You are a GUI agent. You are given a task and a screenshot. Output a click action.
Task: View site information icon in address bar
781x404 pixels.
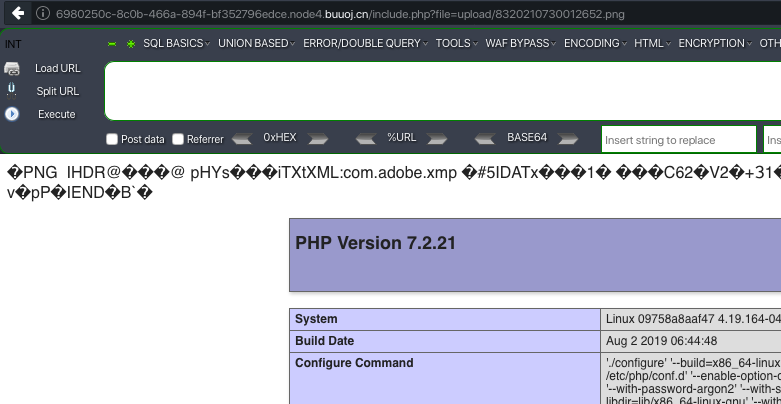pyautogui.click(x=43, y=13)
